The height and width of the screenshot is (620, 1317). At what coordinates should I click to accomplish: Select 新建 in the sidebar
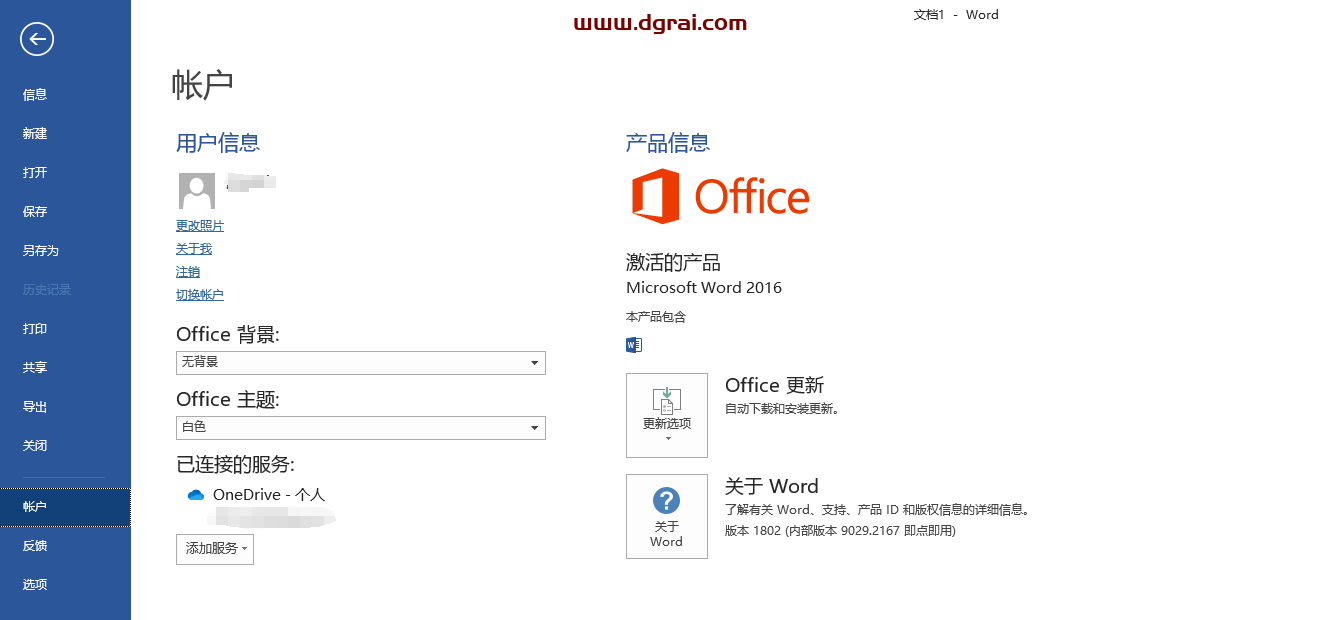pos(65,134)
